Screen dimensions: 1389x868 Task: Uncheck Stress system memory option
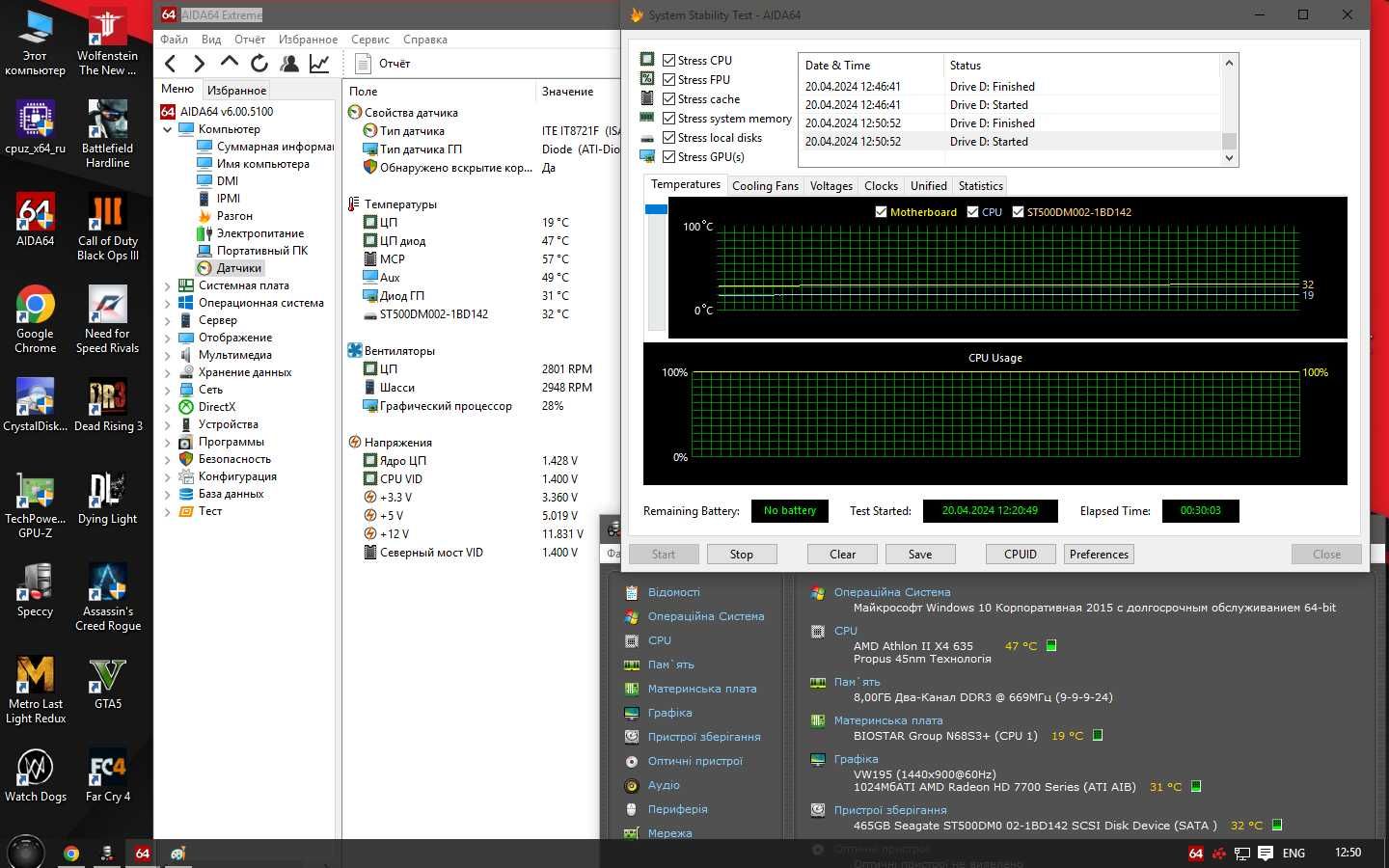pyautogui.click(x=668, y=118)
